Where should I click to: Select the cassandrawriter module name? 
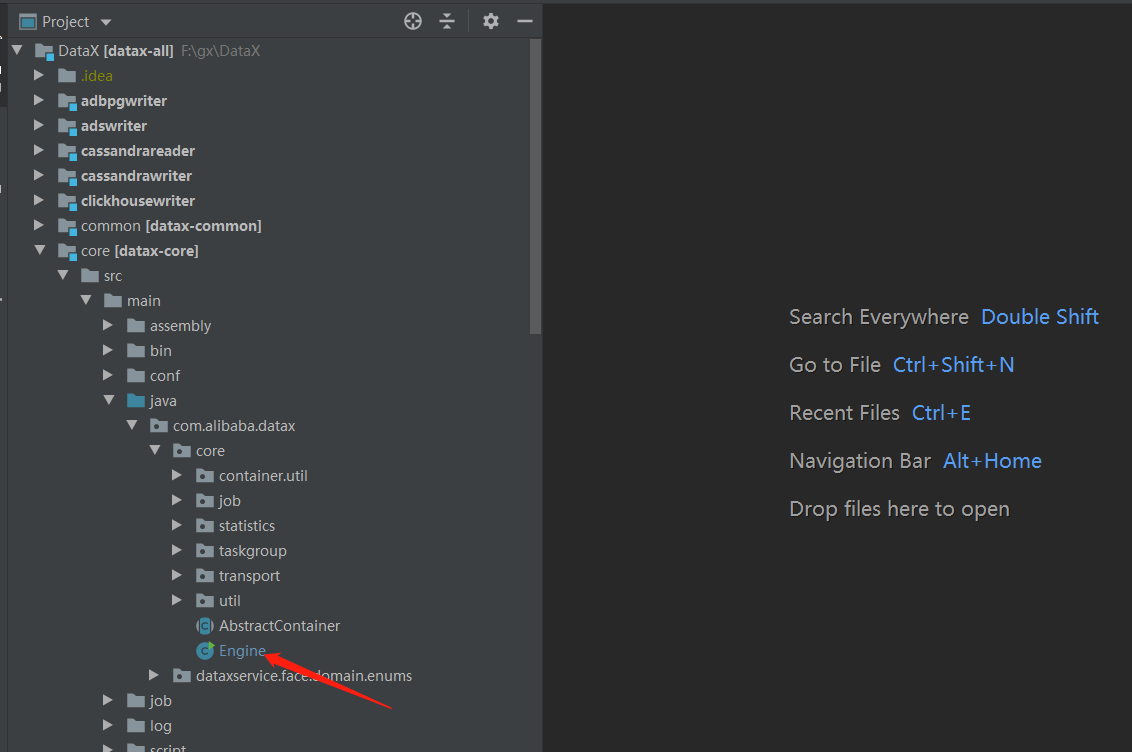[136, 175]
